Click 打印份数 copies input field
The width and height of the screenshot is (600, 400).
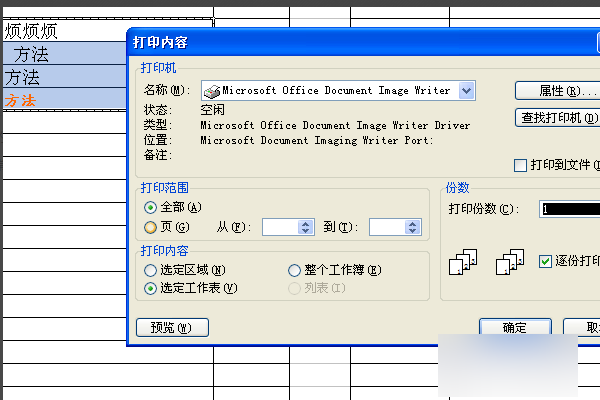[x=569, y=209]
